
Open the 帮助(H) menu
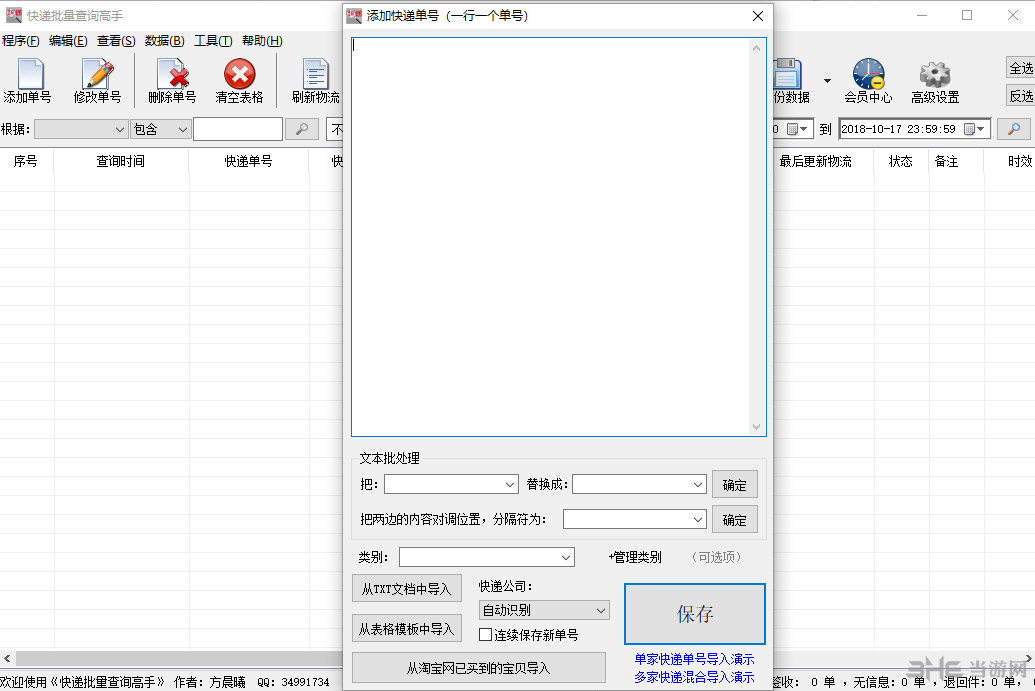(x=262, y=41)
